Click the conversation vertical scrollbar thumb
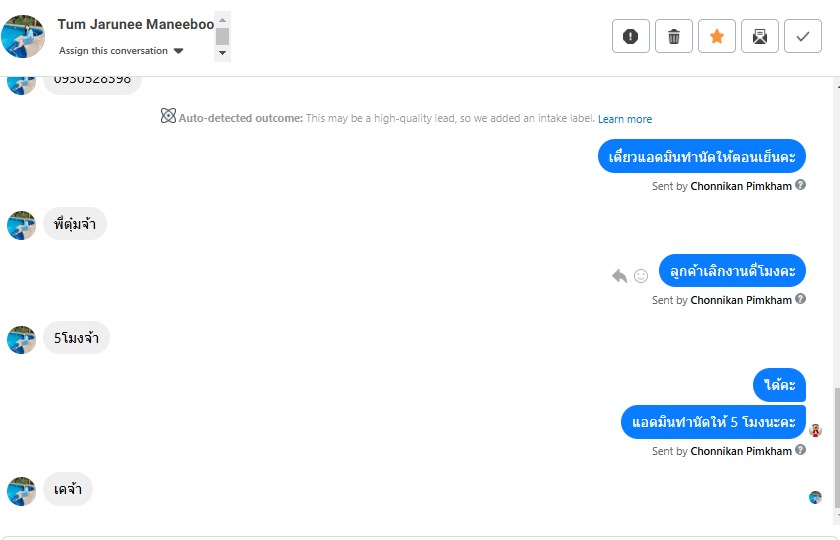Image resolution: width=840 pixels, height=540 pixels. (836, 450)
